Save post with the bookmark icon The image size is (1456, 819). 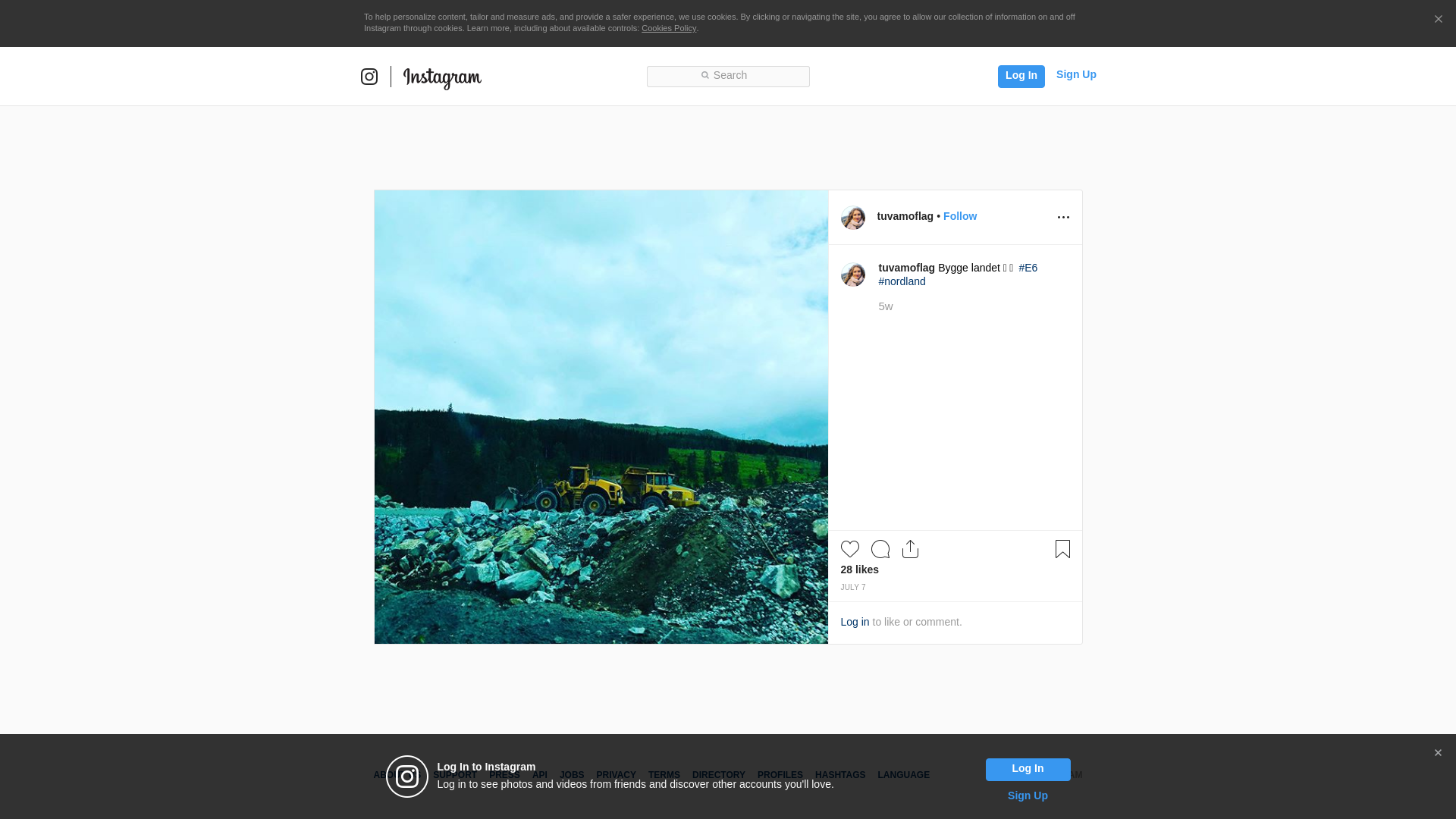(x=1062, y=549)
